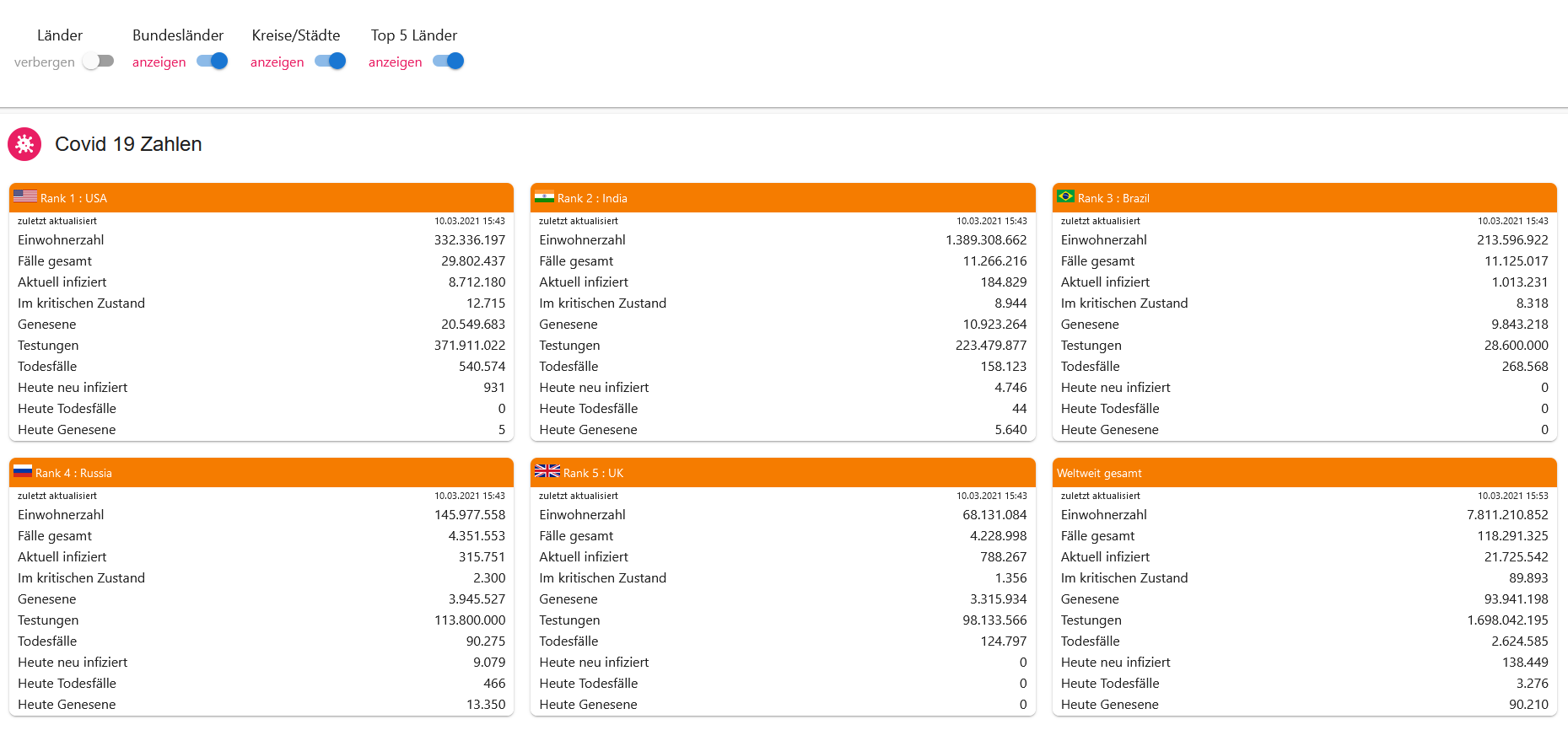Image resolution: width=1568 pixels, height=730 pixels.
Task: Click Russia new infections today 9.079
Action: coord(489,663)
